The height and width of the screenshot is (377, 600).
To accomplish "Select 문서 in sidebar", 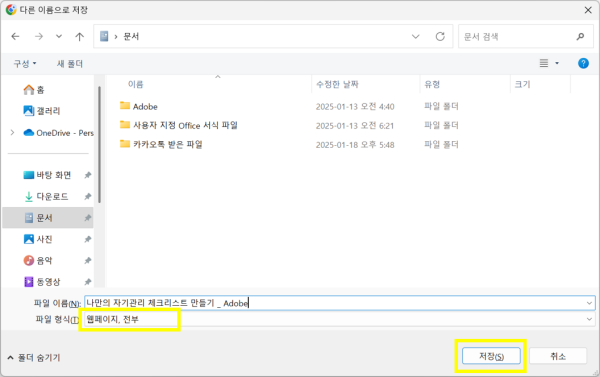I will pos(48,218).
